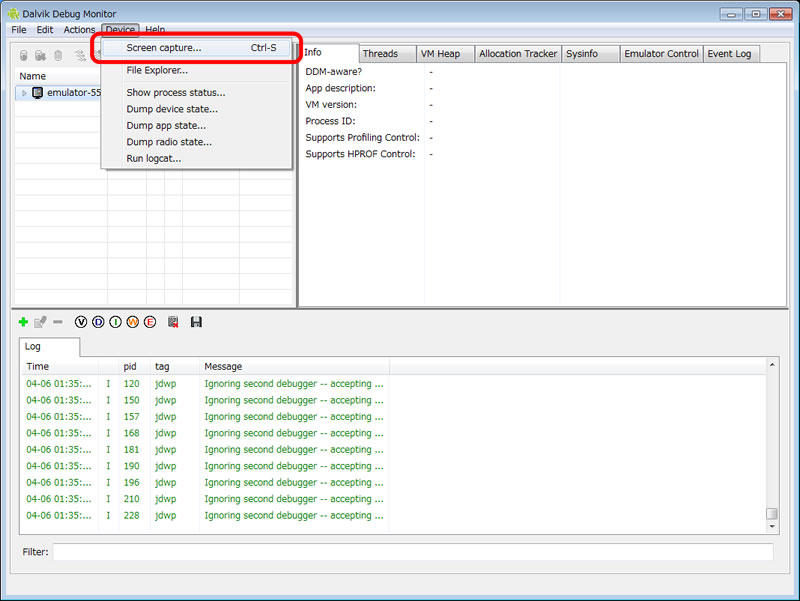Screen dimensions: 800x601
Task: Select Show process status... menu entry
Action: click(197, 93)
